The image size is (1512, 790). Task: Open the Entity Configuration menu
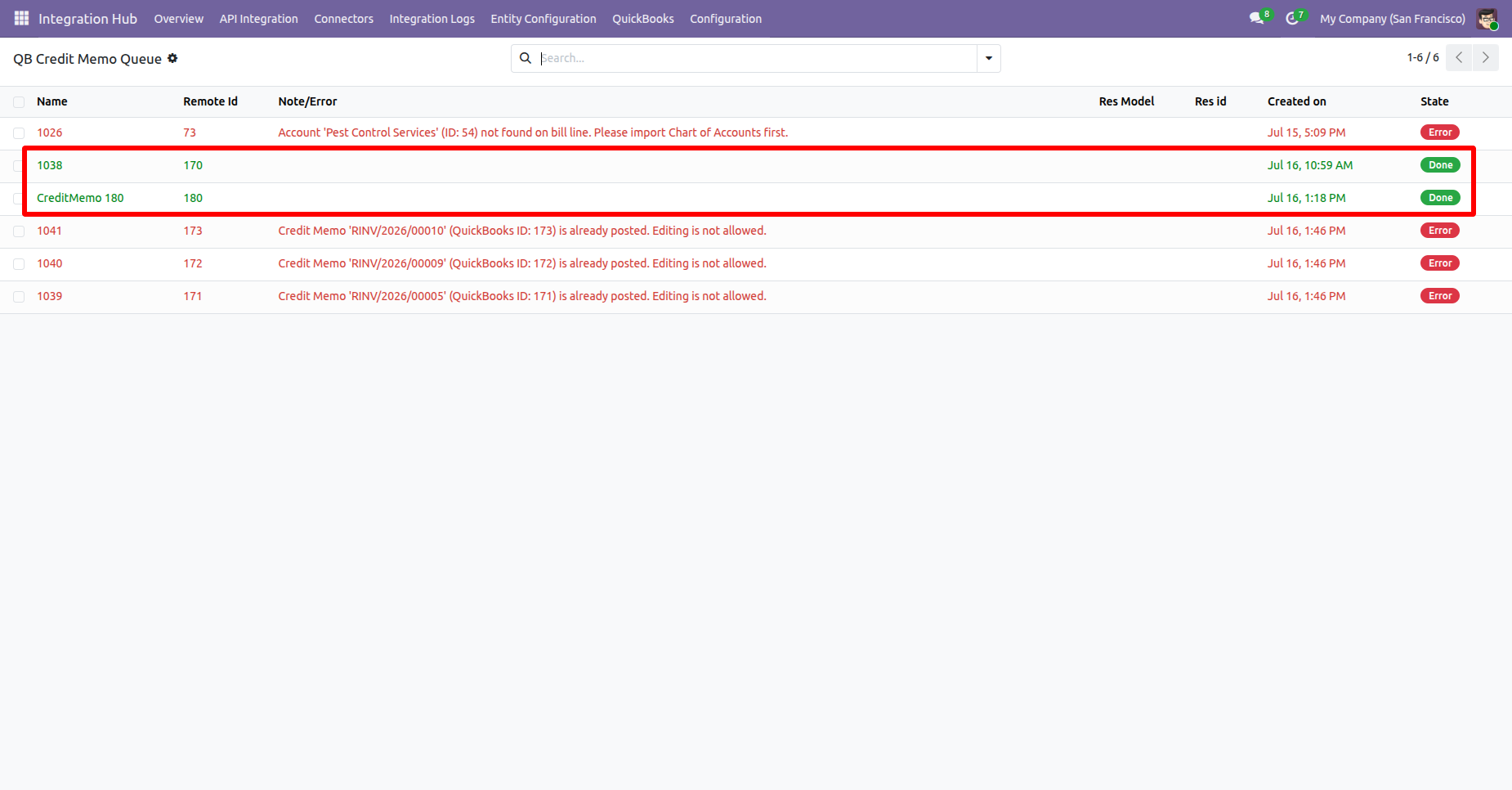tap(544, 18)
